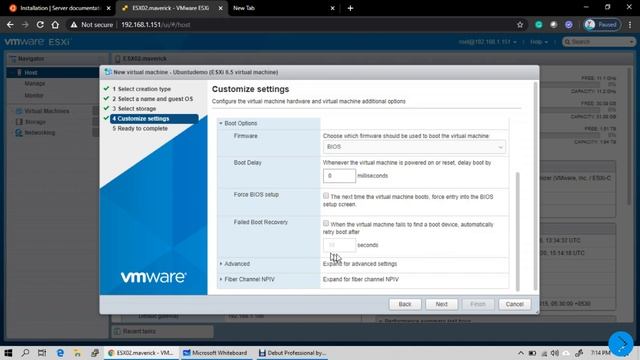The width and height of the screenshot is (640, 360).
Task: Bookmark this page with the star
Action: point(520,25)
